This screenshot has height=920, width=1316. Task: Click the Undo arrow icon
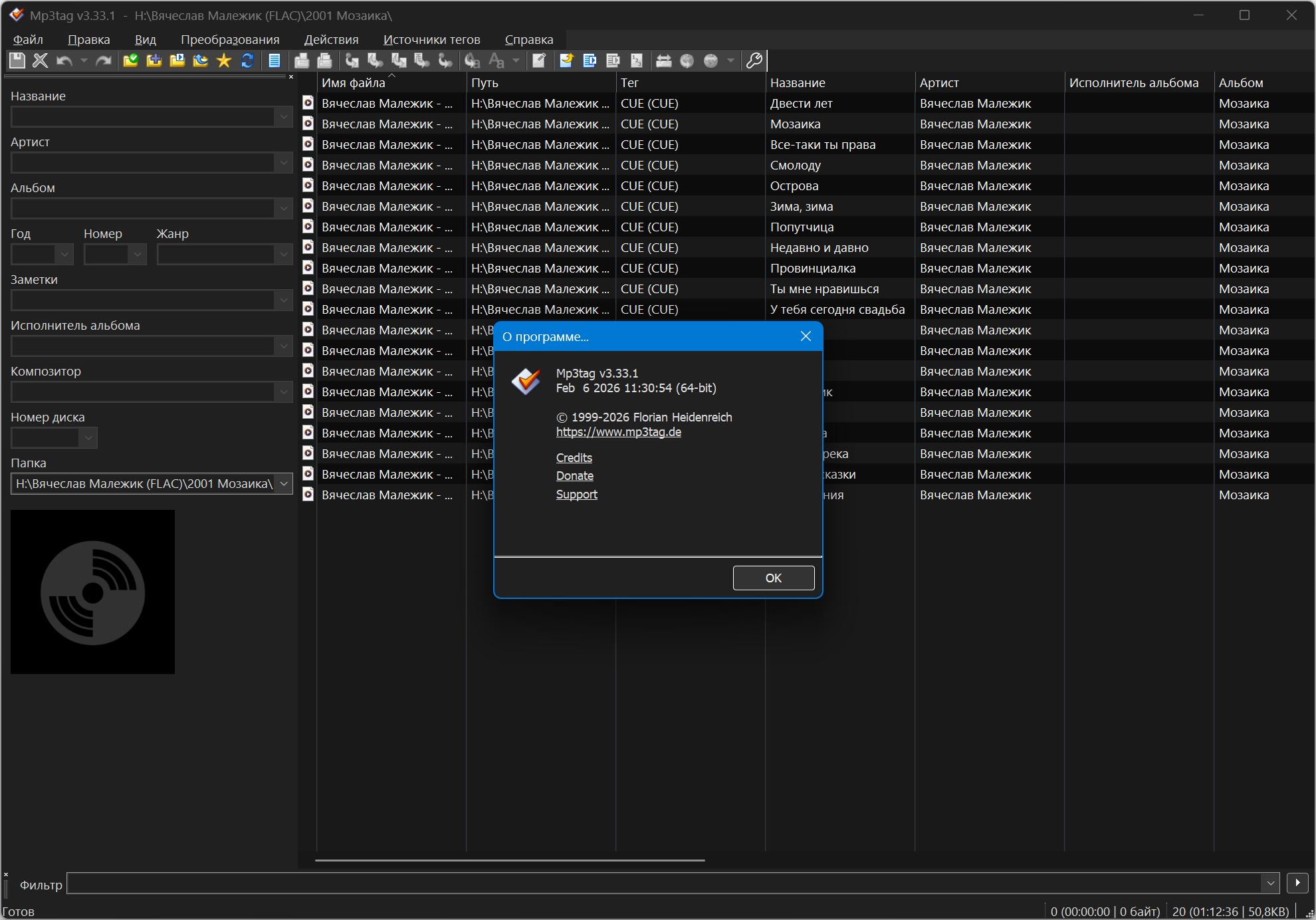pyautogui.click(x=64, y=60)
